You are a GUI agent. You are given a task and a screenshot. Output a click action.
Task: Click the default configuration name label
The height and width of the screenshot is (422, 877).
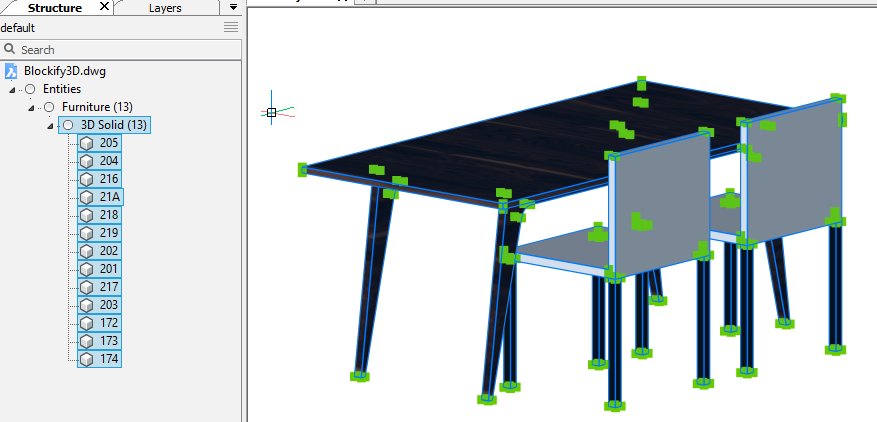click(18, 27)
